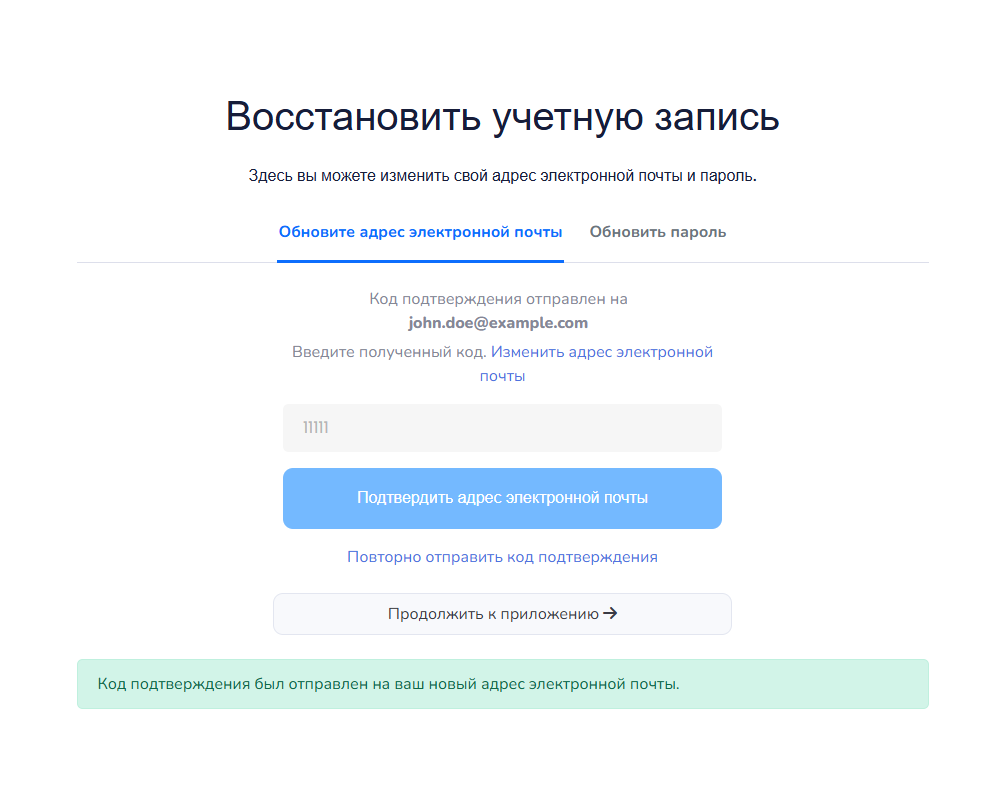Focus the confirmation code input field

(x=502, y=428)
